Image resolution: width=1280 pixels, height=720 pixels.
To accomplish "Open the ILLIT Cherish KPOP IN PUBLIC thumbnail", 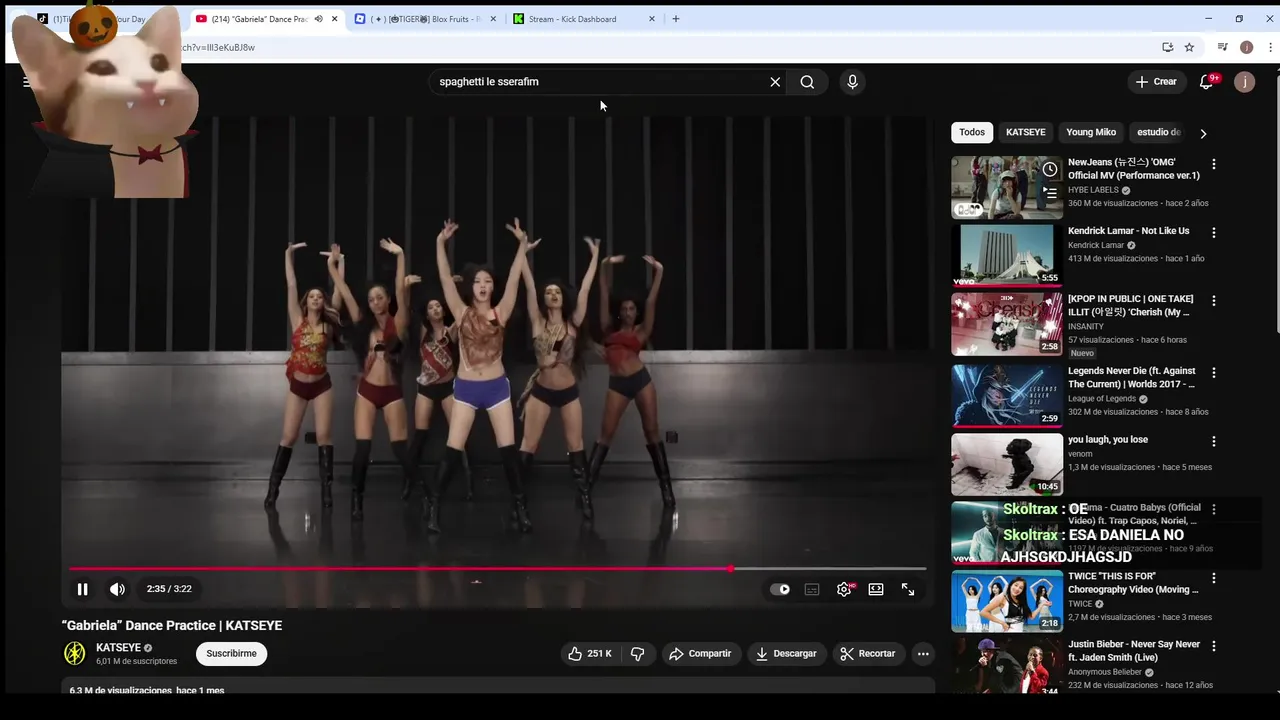I will pyautogui.click(x=1007, y=324).
